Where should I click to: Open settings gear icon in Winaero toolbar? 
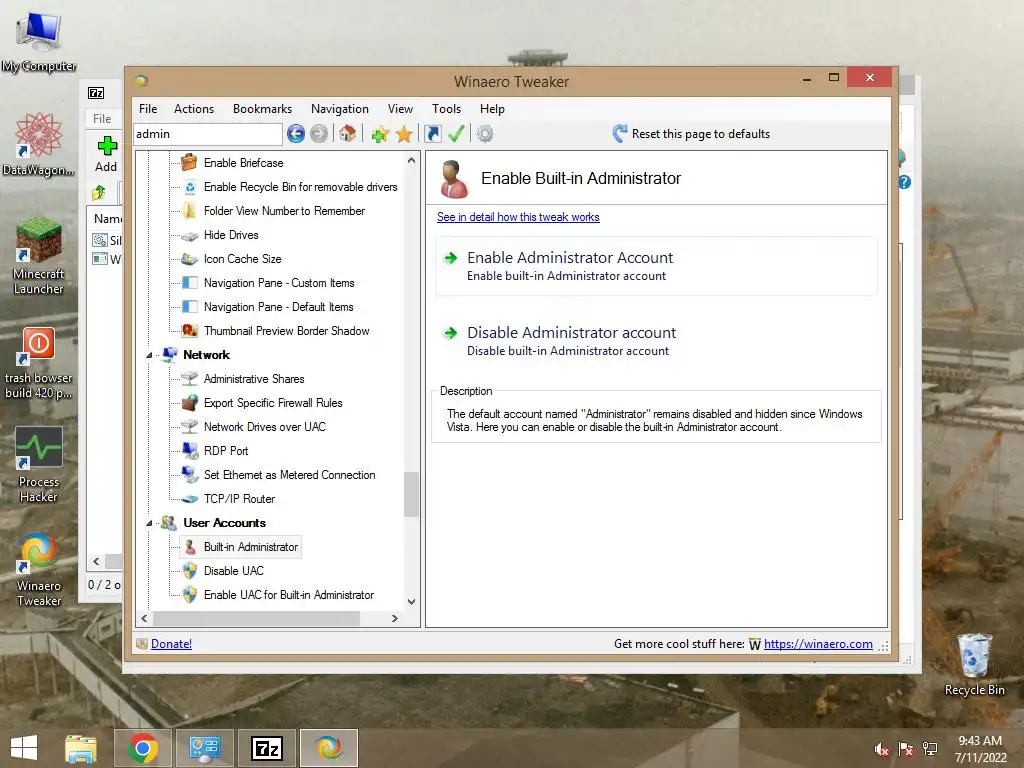click(485, 134)
